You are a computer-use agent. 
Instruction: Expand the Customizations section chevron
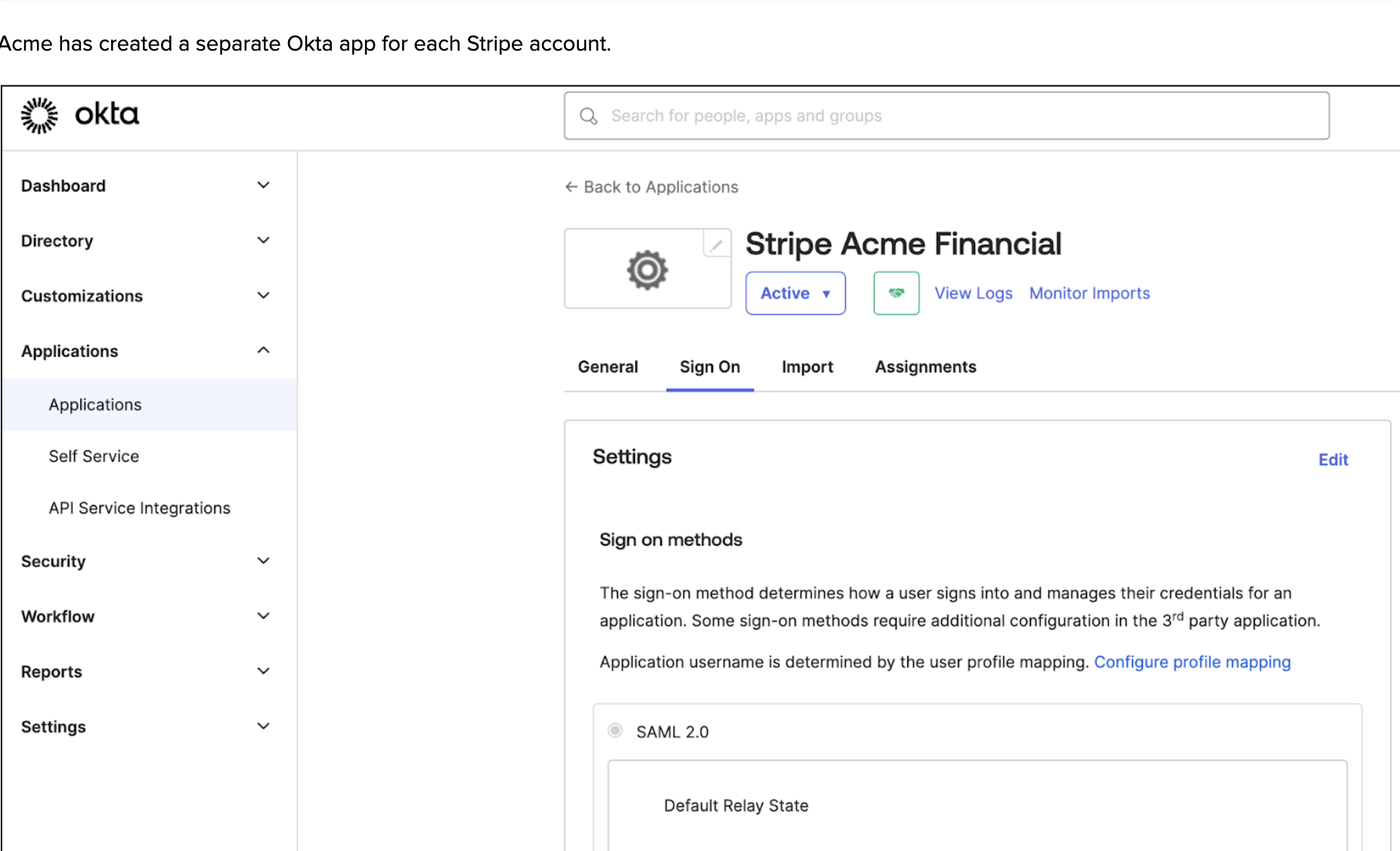point(263,296)
